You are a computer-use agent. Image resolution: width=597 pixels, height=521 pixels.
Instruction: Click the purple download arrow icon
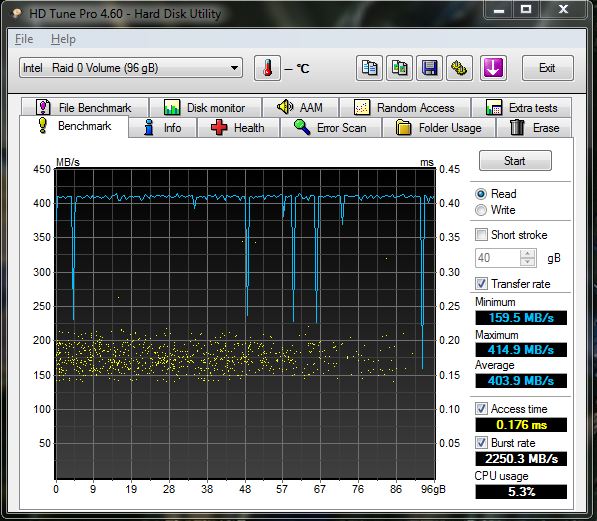coord(493,68)
